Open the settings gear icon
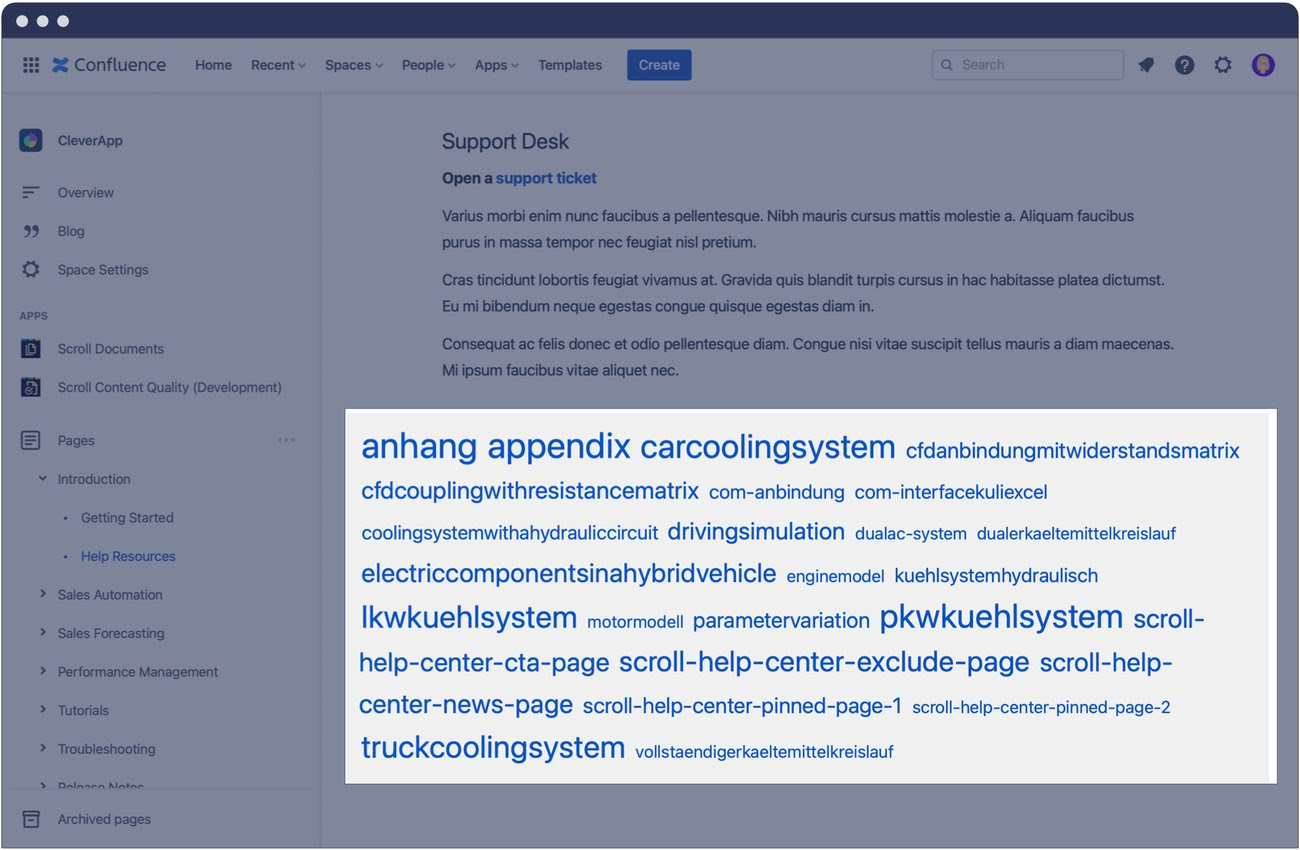 [1223, 65]
